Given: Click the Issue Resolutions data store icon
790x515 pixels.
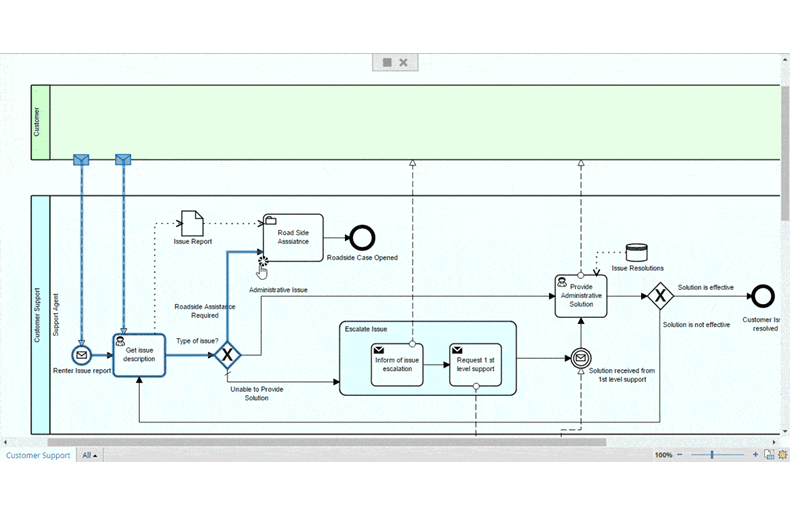Looking at the screenshot, I should tap(636, 252).
